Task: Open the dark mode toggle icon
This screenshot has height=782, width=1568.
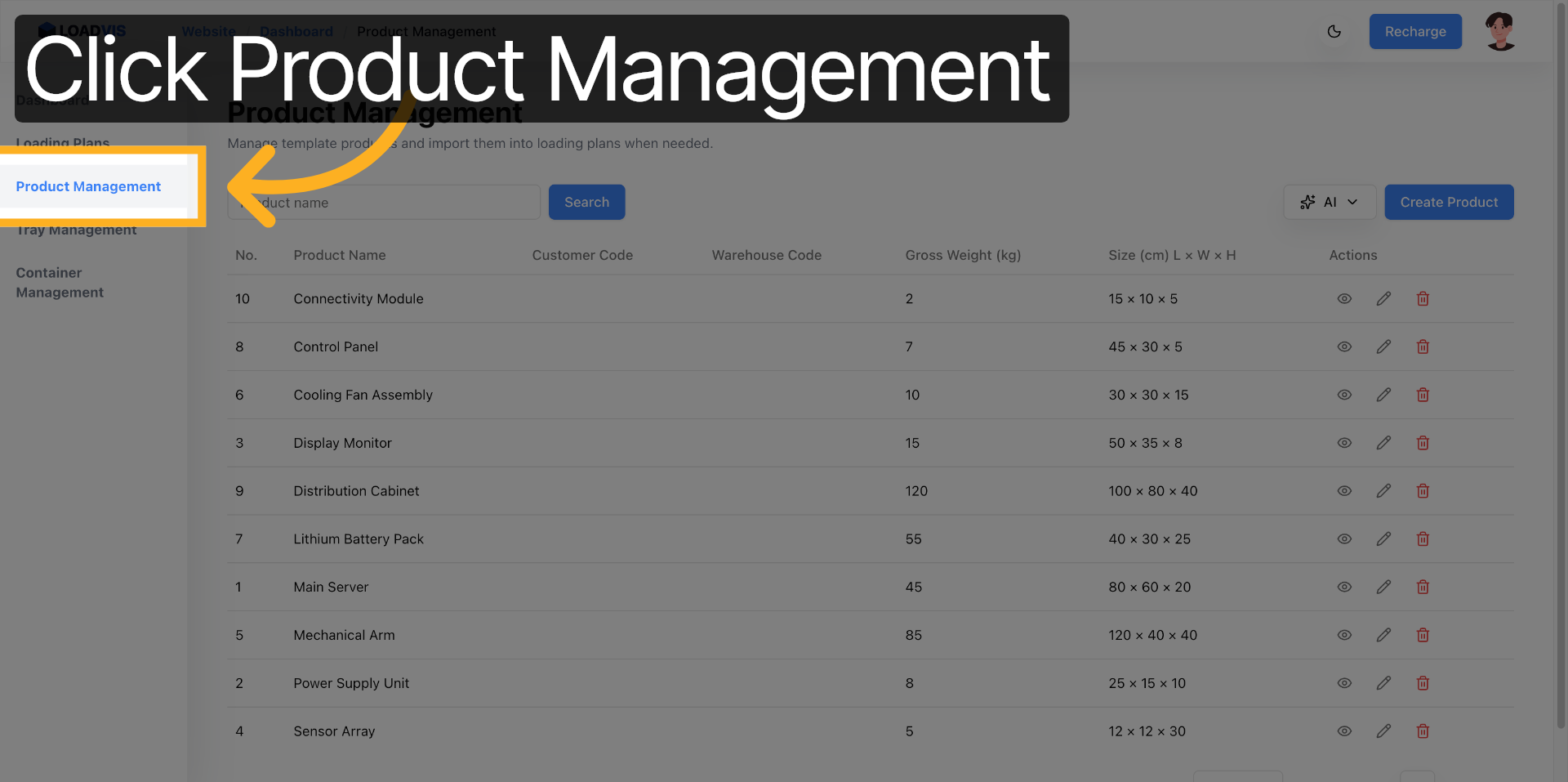Action: pyautogui.click(x=1334, y=31)
